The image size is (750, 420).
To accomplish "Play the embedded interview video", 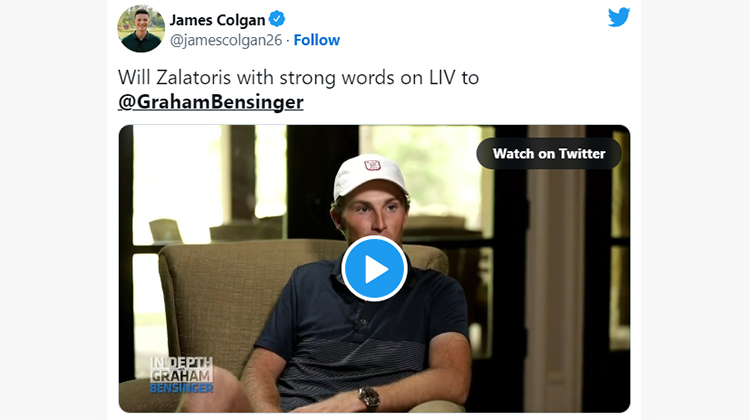I will tap(374, 268).
